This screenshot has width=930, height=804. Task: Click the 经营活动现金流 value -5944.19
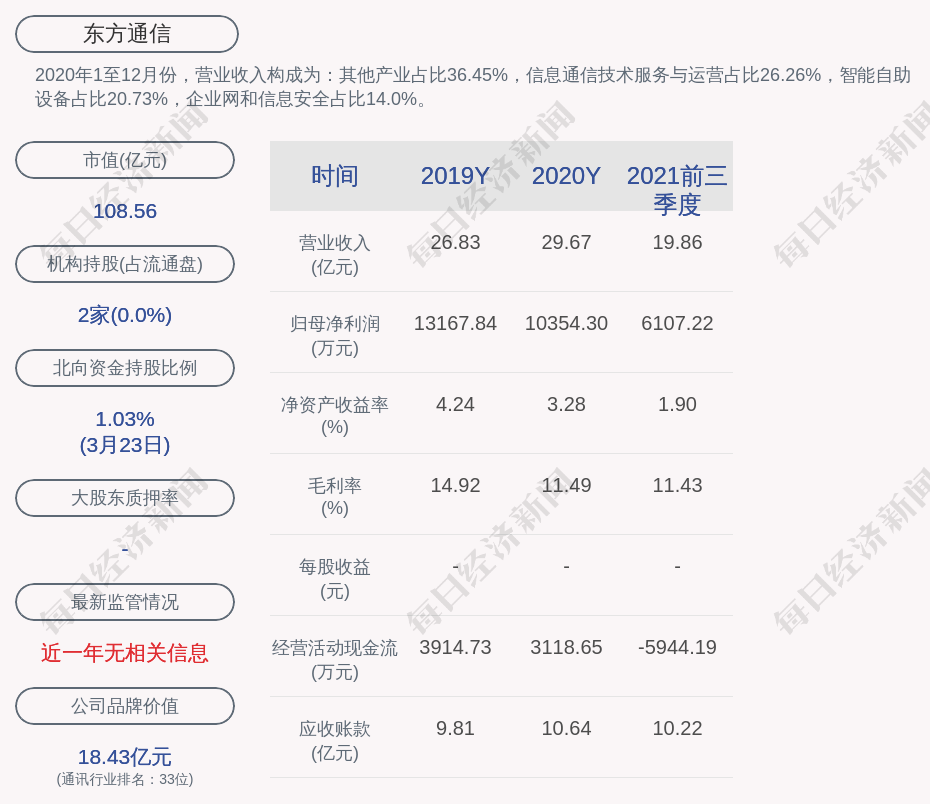tap(677, 648)
